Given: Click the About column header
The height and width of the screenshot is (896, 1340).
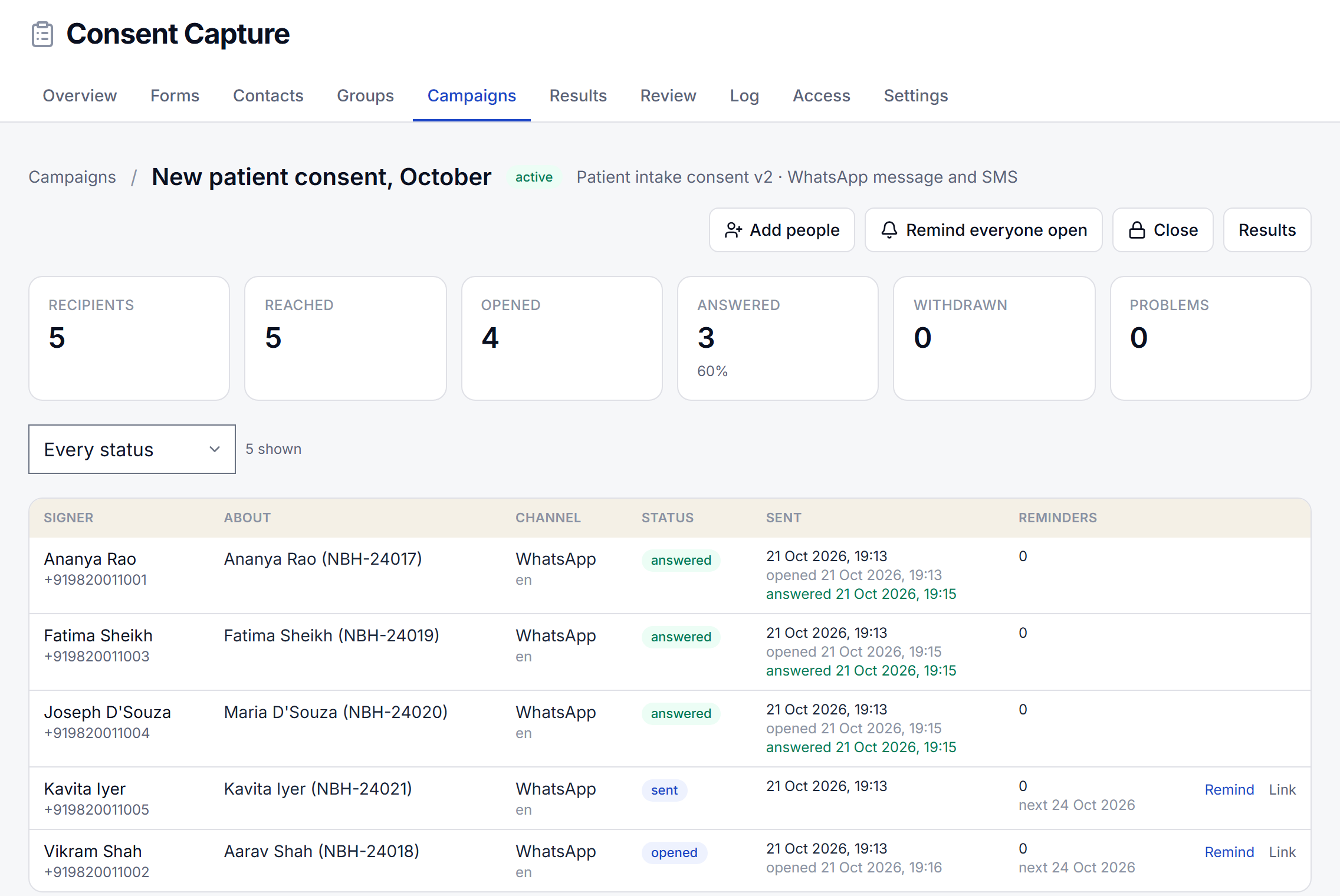Looking at the screenshot, I should 247,518.
